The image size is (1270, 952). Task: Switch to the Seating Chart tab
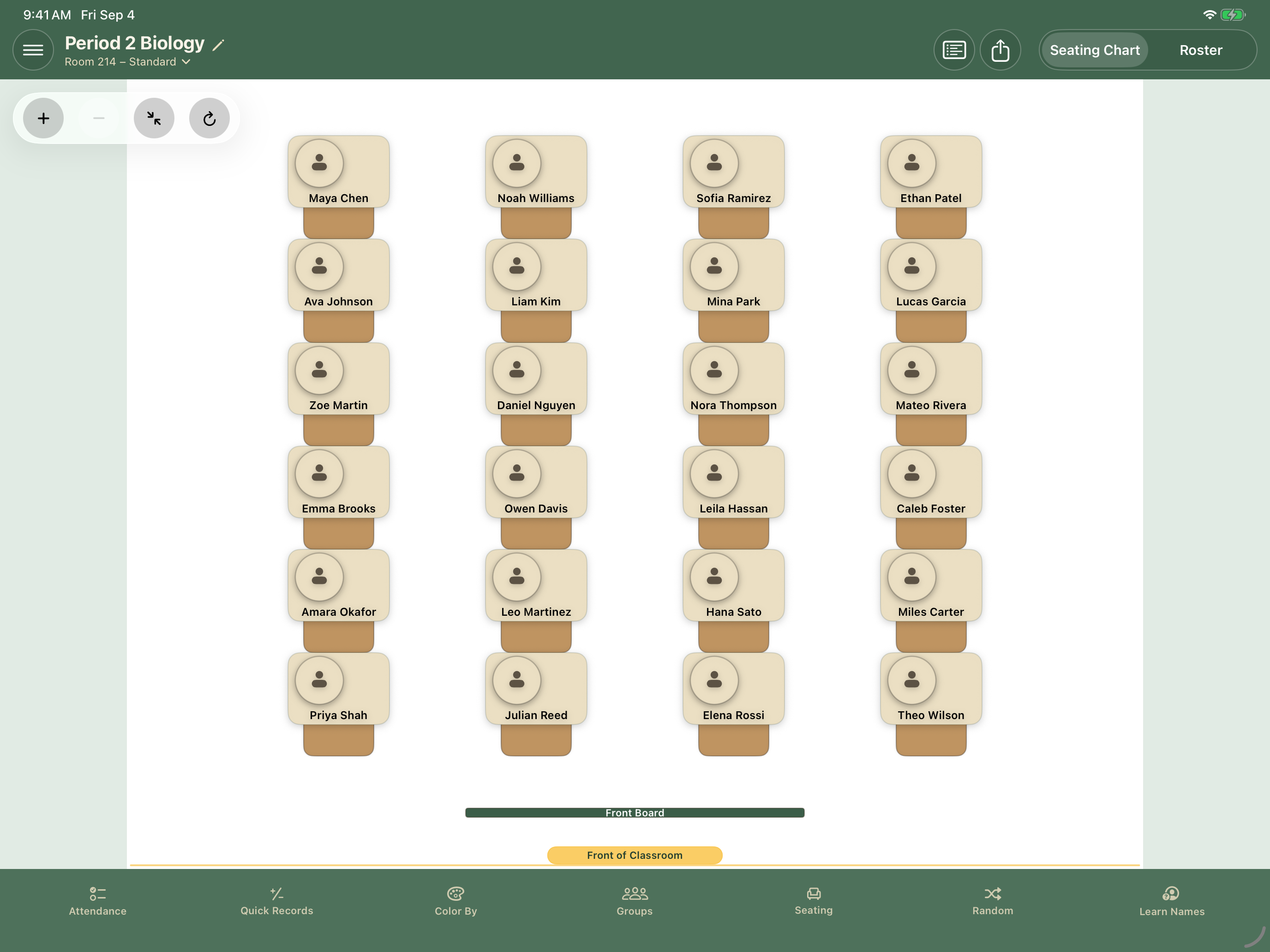[x=1094, y=50]
